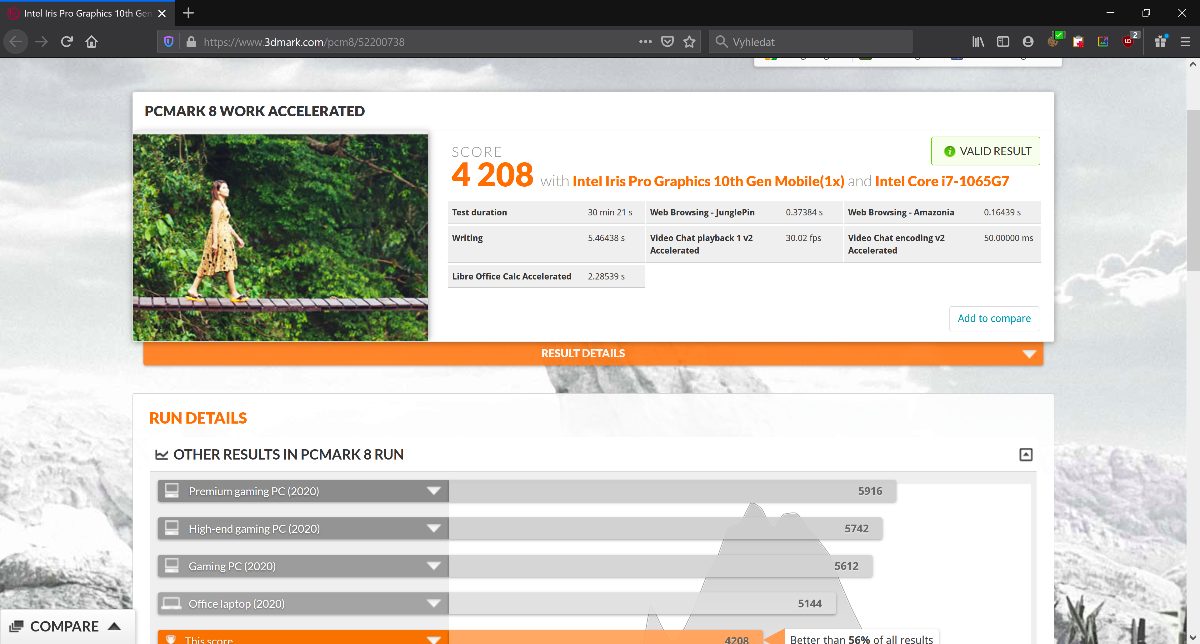Expand the Office laptop (2020) row
The width and height of the screenshot is (1200, 644).
point(433,604)
